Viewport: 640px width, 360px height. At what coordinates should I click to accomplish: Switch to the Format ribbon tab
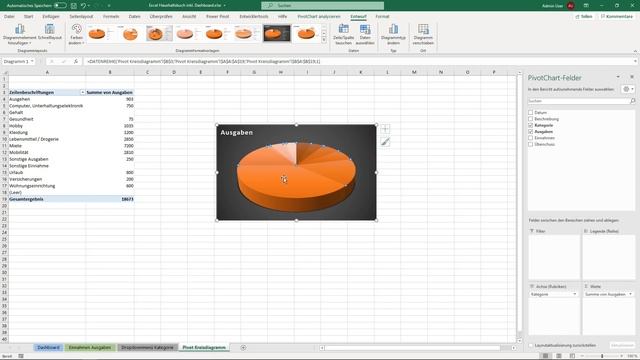click(382, 16)
